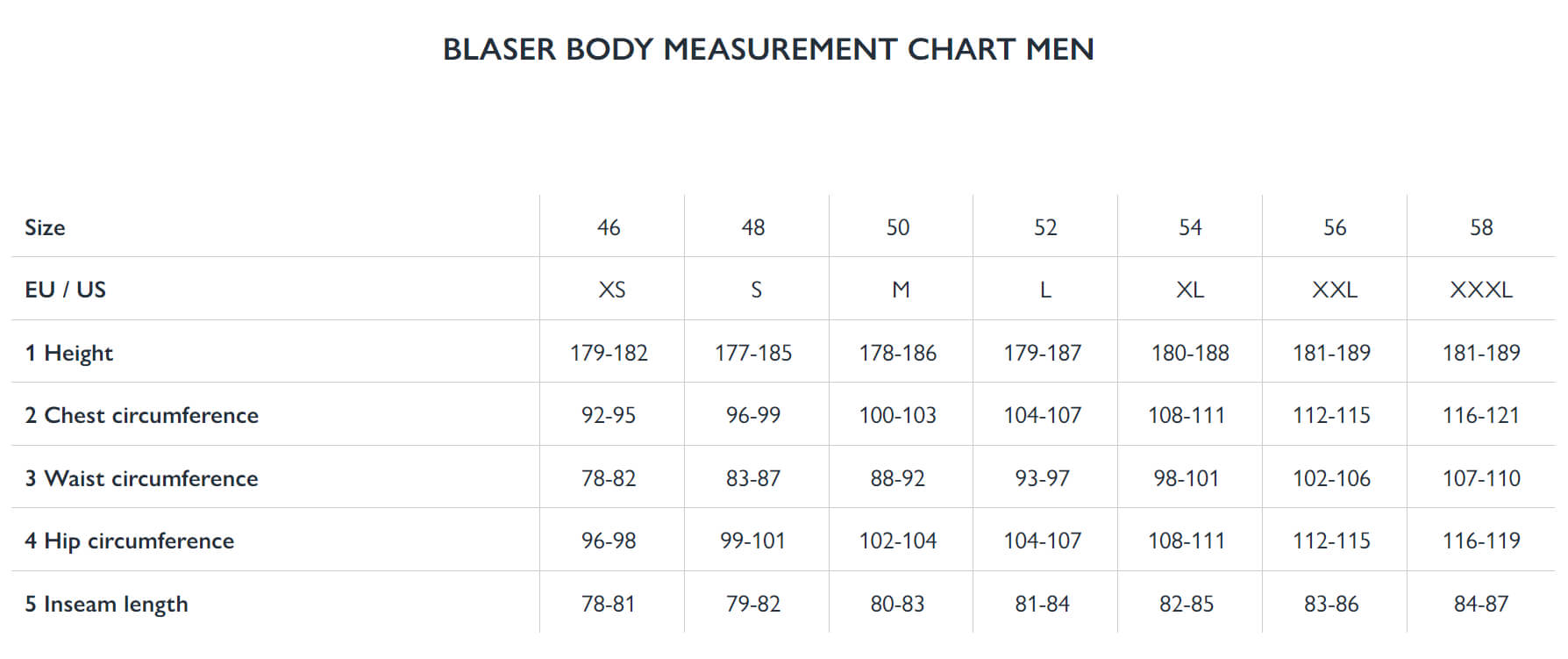The height and width of the screenshot is (659, 1568).
Task: Click the Waist circumference row label
Action: [x=141, y=478]
